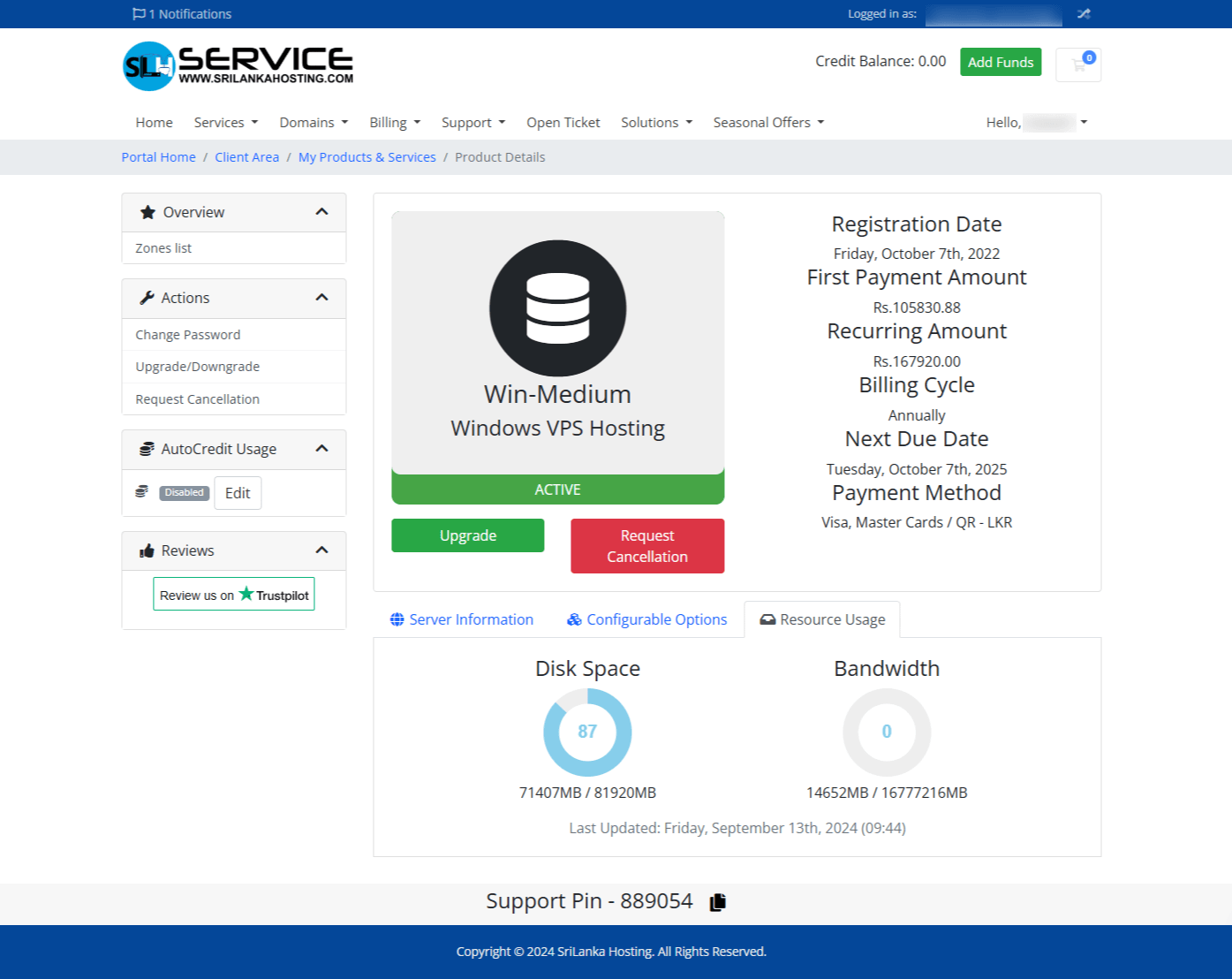Click the Add Funds button
Screen dimensions: 1232x979
click(1001, 62)
